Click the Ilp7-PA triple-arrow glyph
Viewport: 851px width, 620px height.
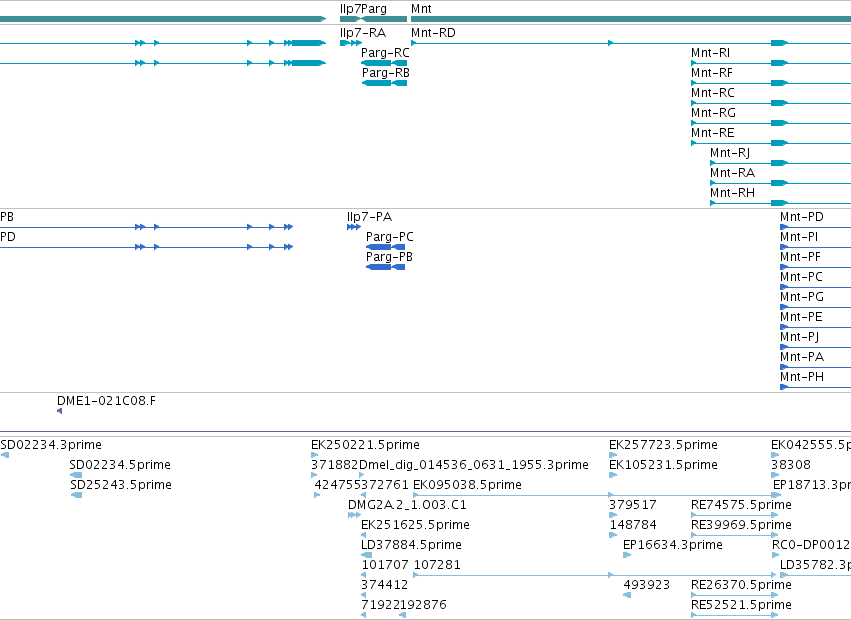tap(354, 227)
